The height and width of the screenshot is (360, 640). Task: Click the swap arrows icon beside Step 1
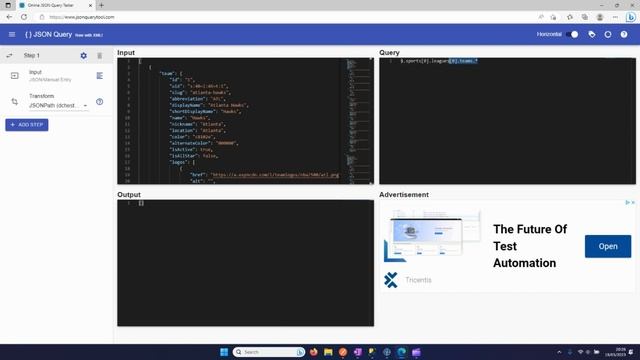coord(9,56)
